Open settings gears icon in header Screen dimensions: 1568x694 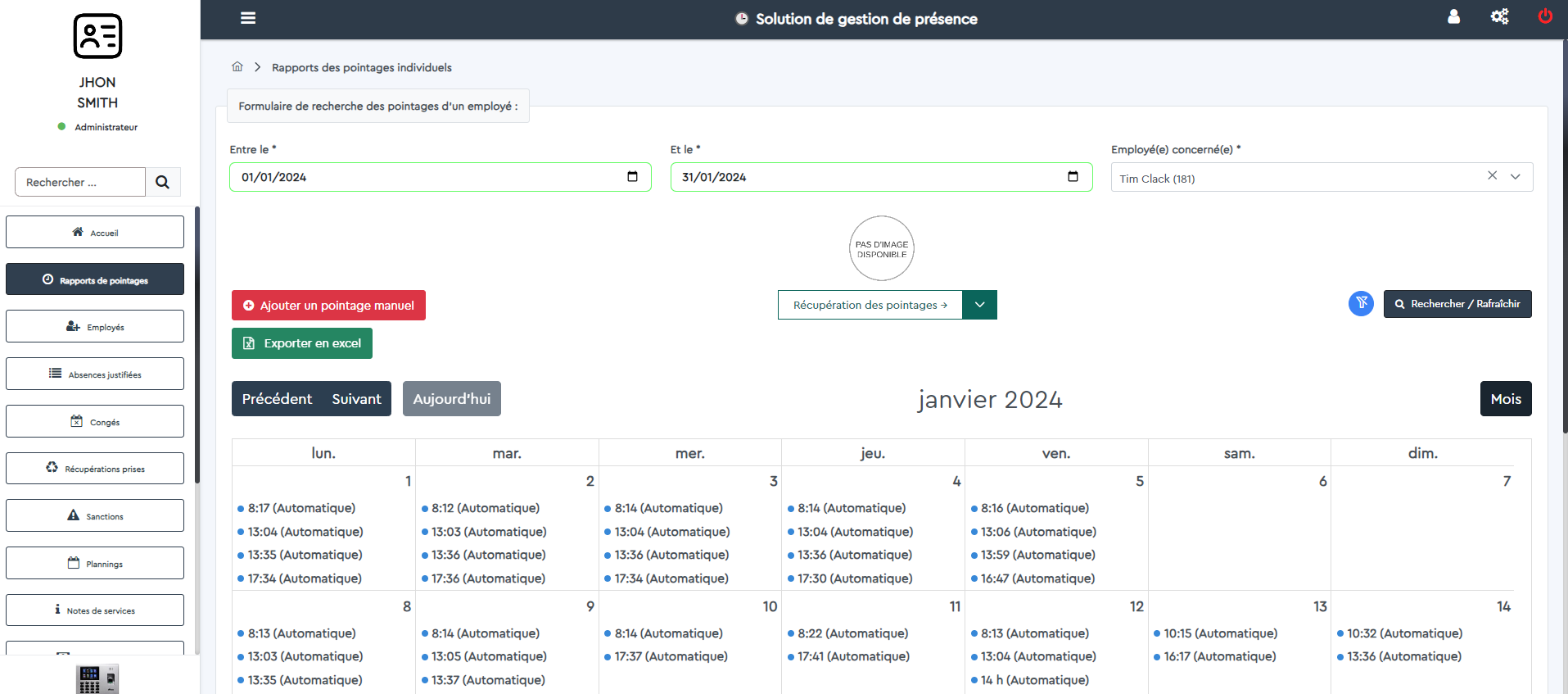point(1499,16)
